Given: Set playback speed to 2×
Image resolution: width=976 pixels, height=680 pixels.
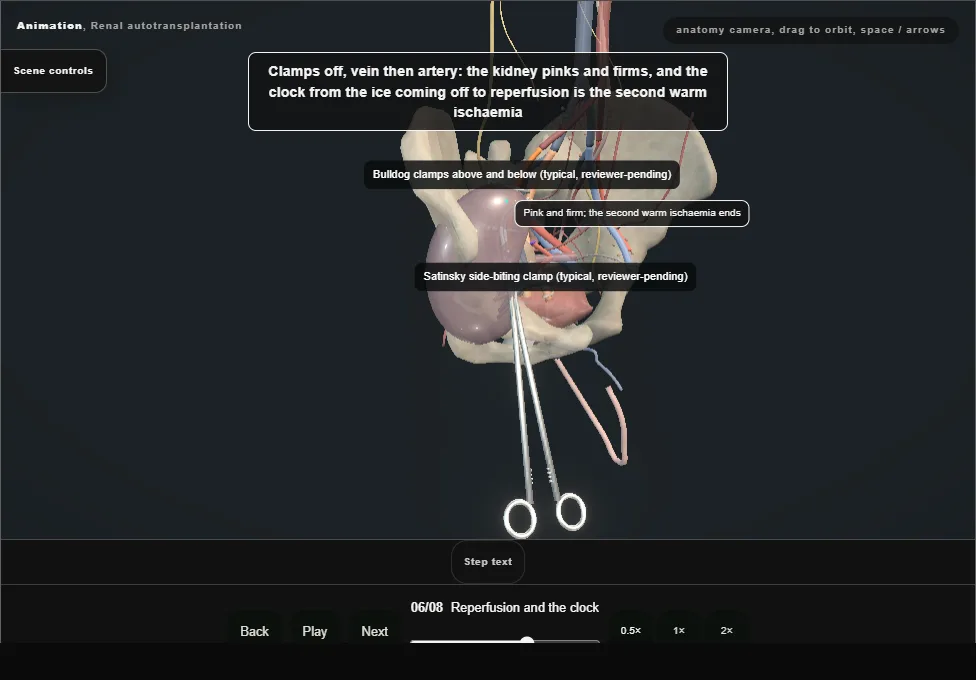Looking at the screenshot, I should [726, 630].
